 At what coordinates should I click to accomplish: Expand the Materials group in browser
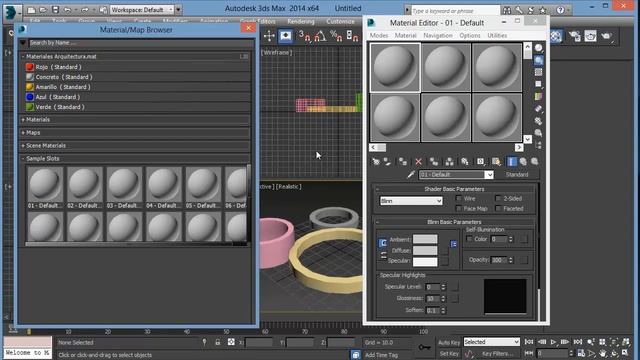[23, 120]
